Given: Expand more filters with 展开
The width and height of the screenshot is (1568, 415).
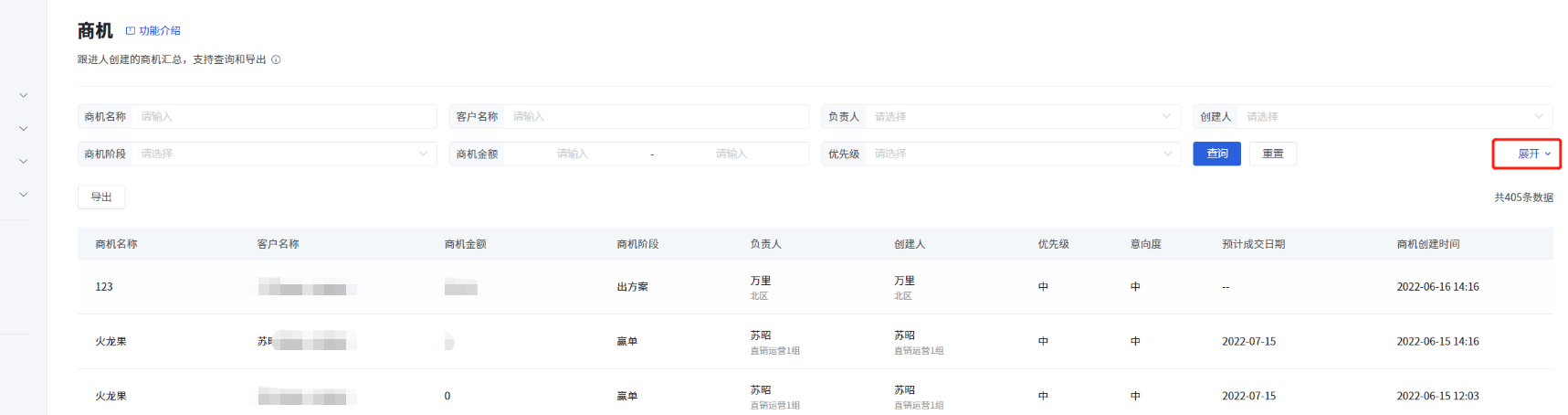Looking at the screenshot, I should click(x=1533, y=154).
